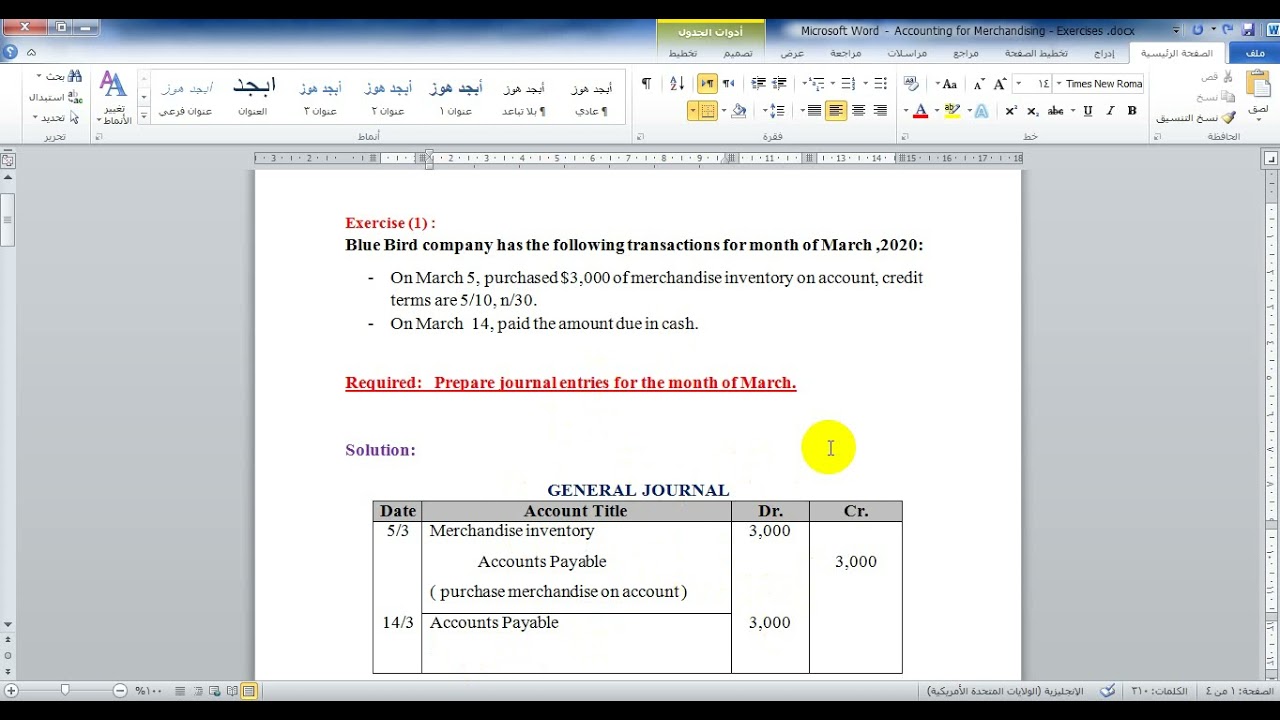Toggle Subscript formatting
This screenshot has width=1280, height=720.
(x=1033, y=111)
